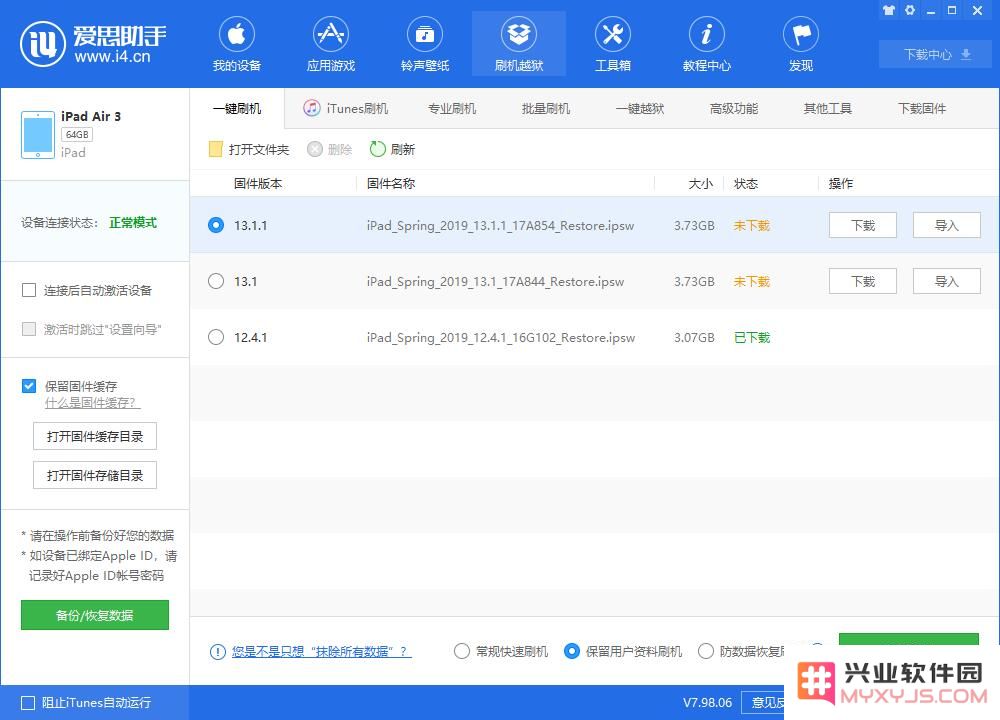Click 打开固件缓存目录 button

click(95, 436)
